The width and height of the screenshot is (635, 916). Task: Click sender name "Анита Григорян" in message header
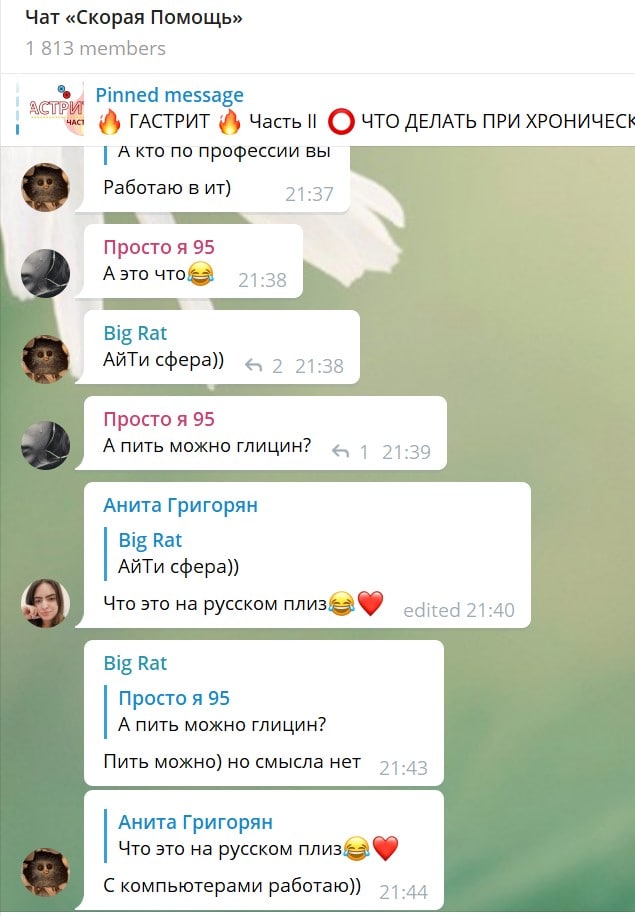tap(181, 505)
